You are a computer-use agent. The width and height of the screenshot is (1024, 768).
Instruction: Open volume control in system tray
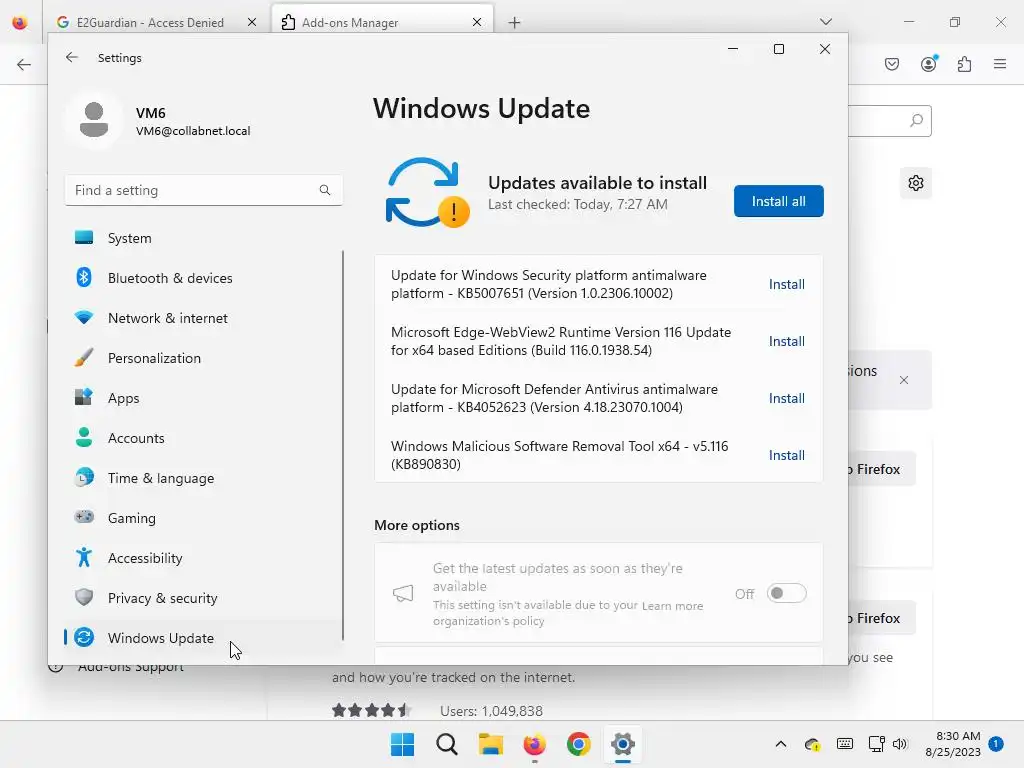pos(900,744)
